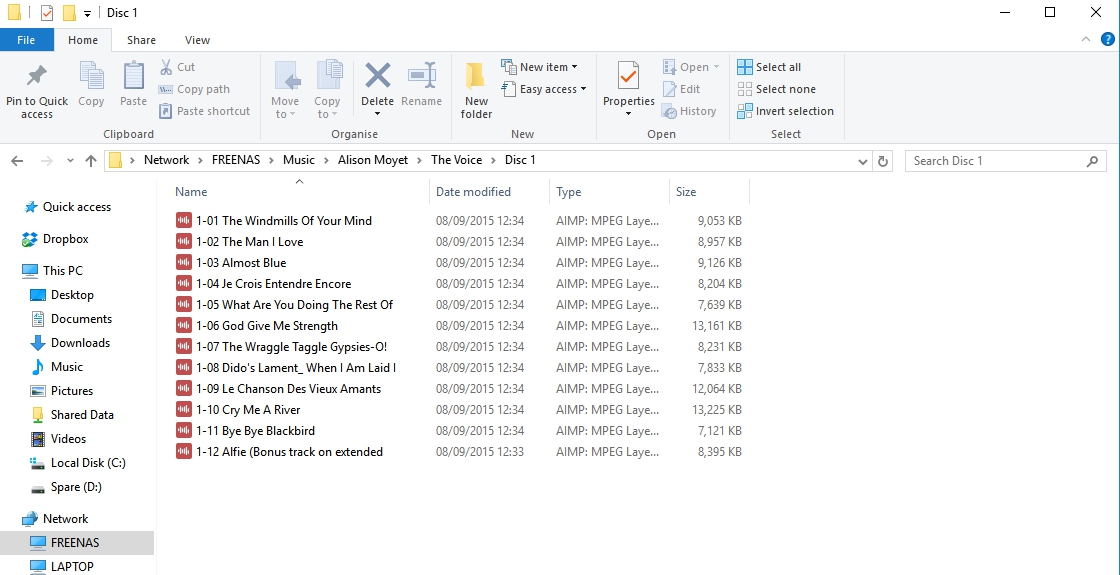Open Easy access dropdown

(544, 89)
